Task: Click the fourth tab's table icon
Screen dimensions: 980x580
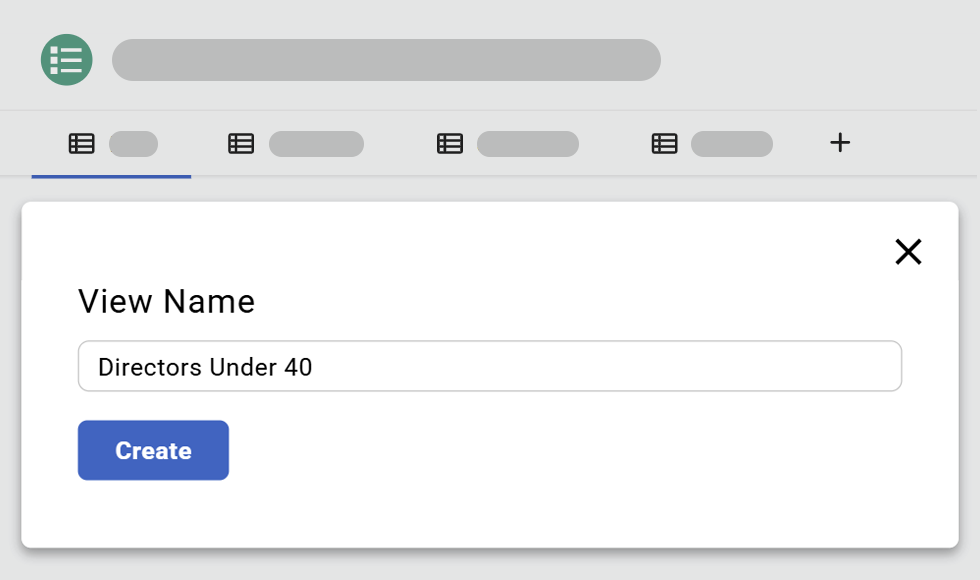Action: coord(665,144)
